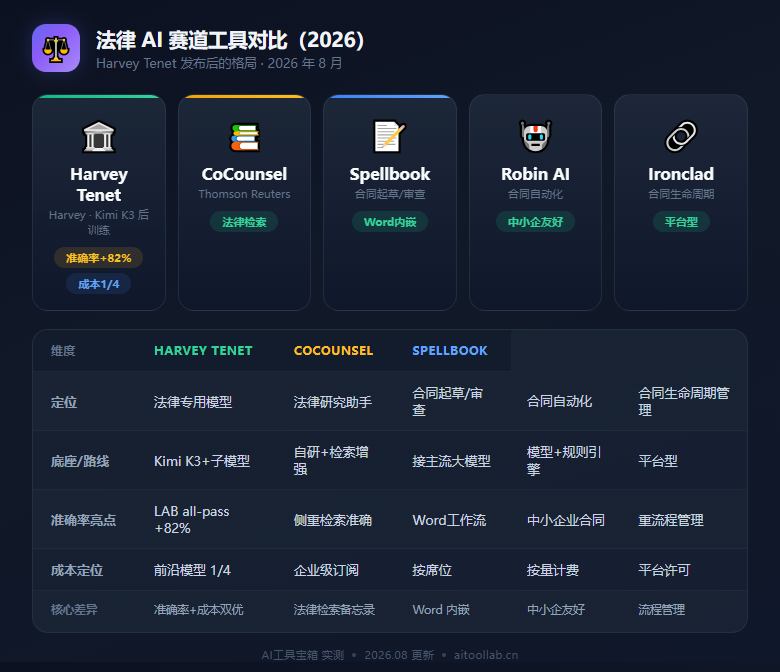
Task: Click the 平台许可 cell
Action: click(x=664, y=570)
